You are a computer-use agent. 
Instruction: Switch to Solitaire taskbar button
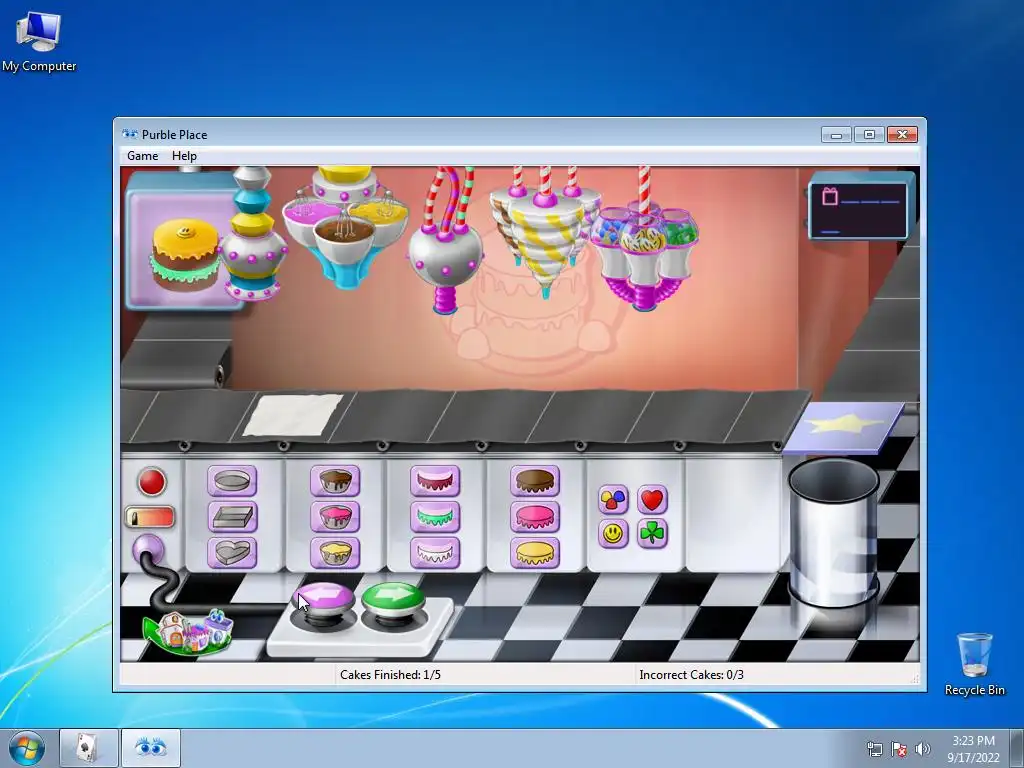(x=89, y=748)
